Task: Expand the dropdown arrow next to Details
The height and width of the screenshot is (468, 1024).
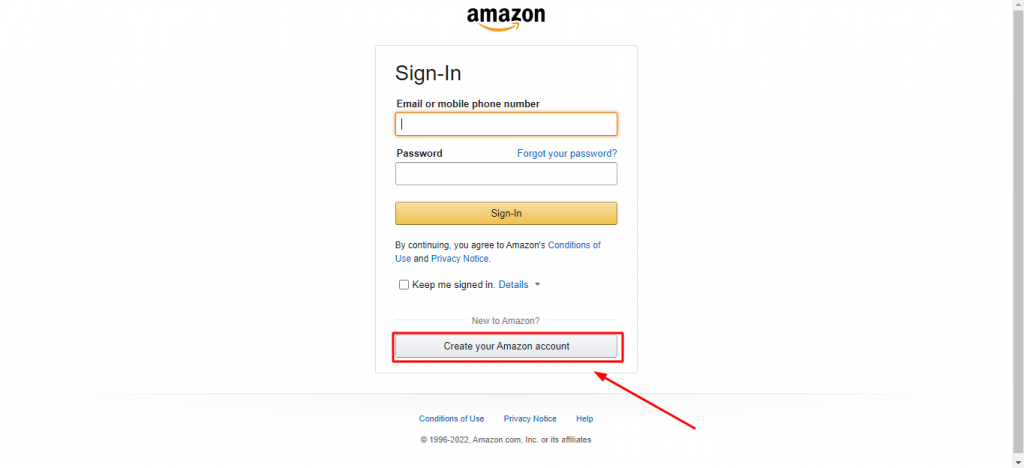Action: [x=537, y=285]
